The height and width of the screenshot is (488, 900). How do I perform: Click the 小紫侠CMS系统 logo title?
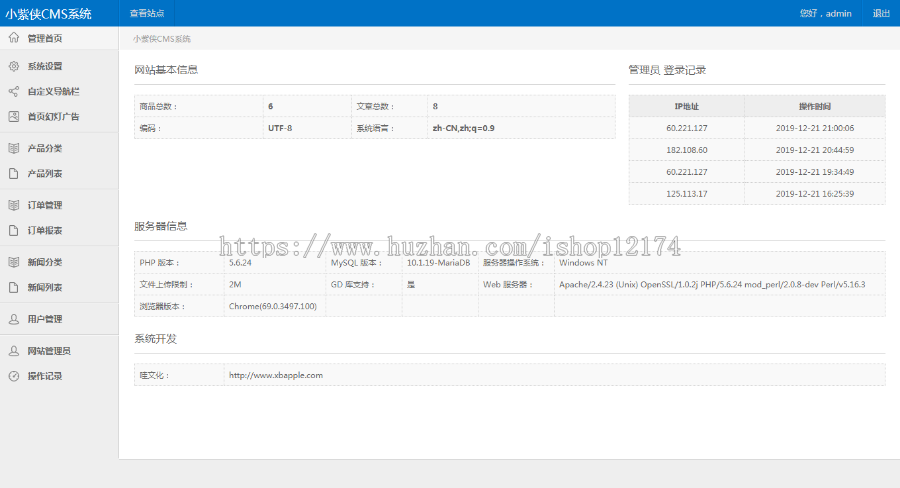tap(49, 14)
